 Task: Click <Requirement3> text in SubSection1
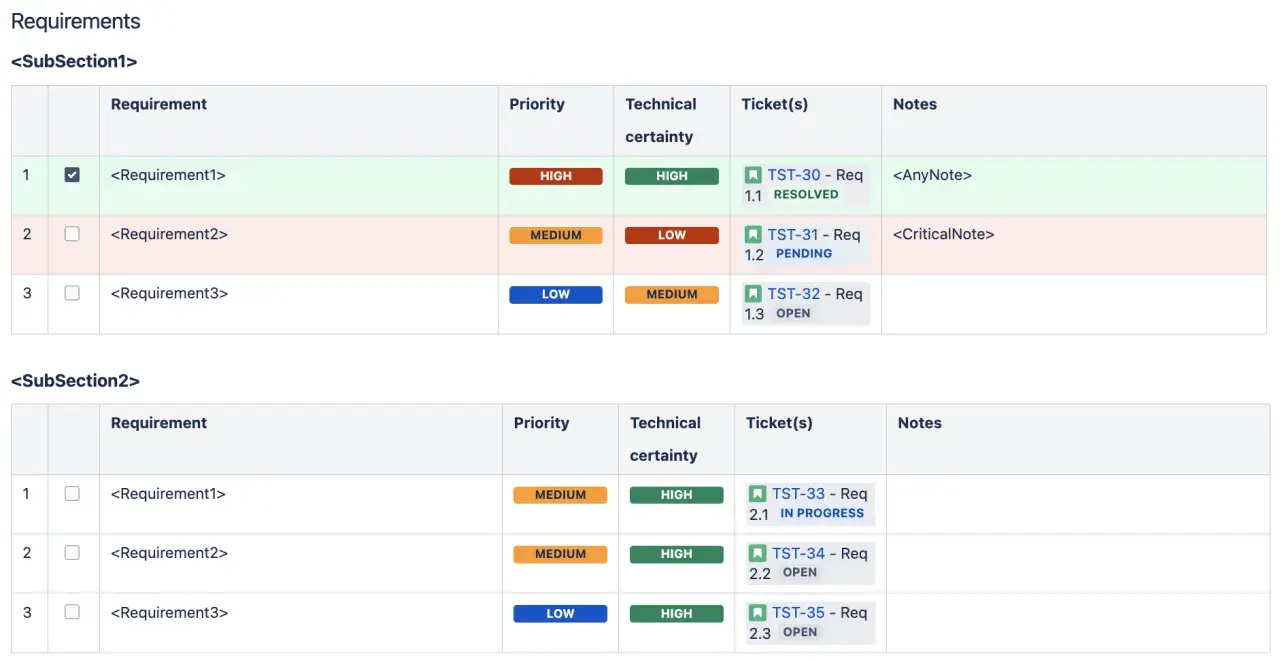coord(169,293)
